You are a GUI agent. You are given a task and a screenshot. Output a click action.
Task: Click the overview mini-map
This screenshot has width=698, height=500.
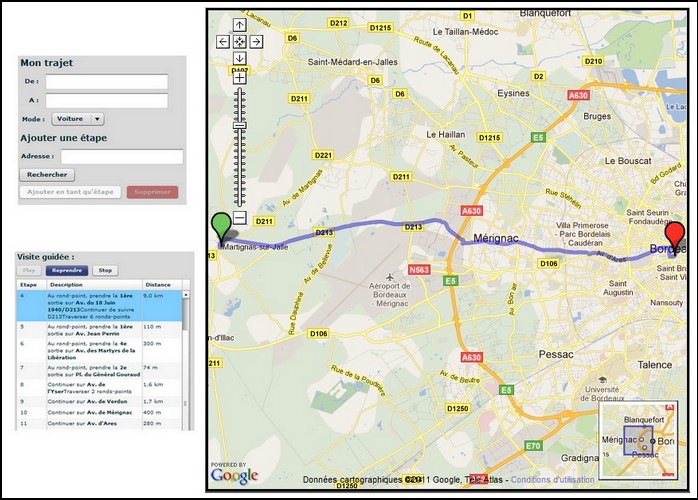(x=638, y=440)
